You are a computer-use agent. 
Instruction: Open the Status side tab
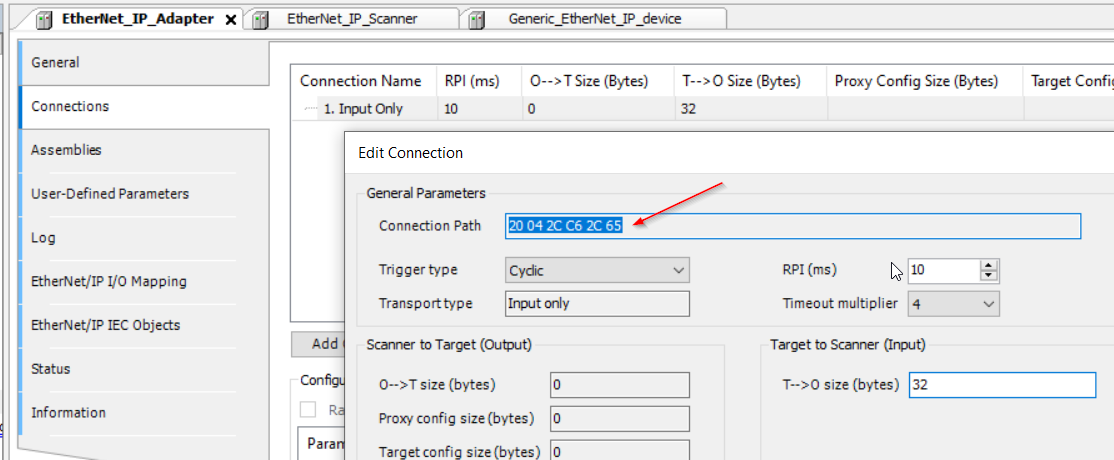(144, 369)
